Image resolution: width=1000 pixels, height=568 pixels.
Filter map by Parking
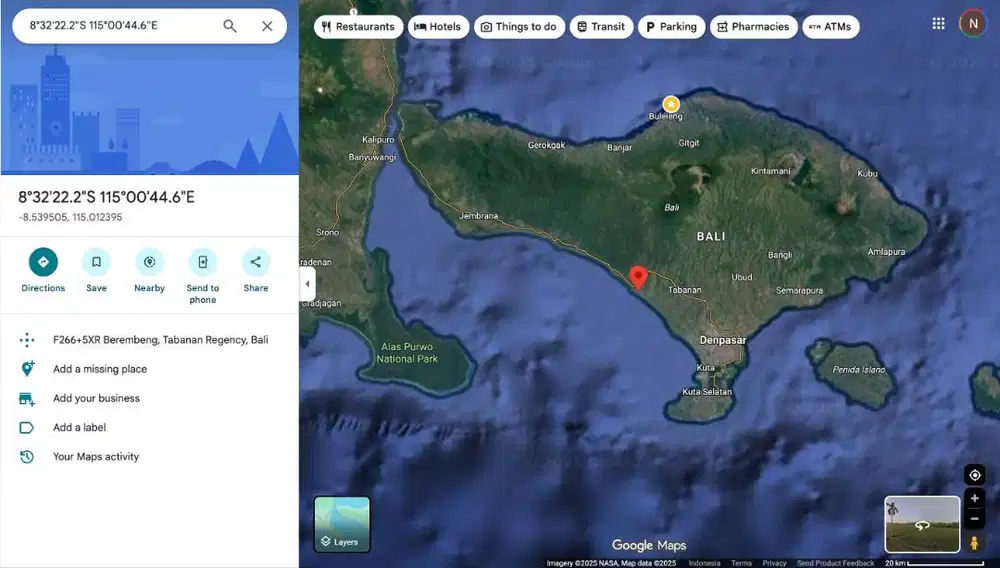(x=672, y=27)
